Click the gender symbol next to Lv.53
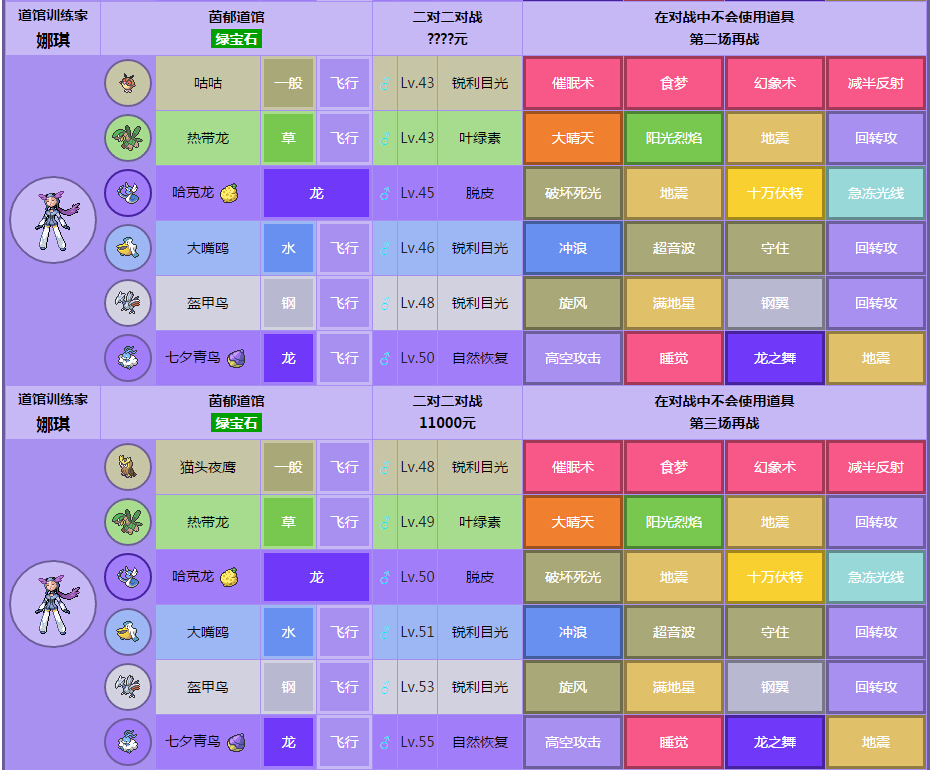936x770 pixels. click(385, 687)
